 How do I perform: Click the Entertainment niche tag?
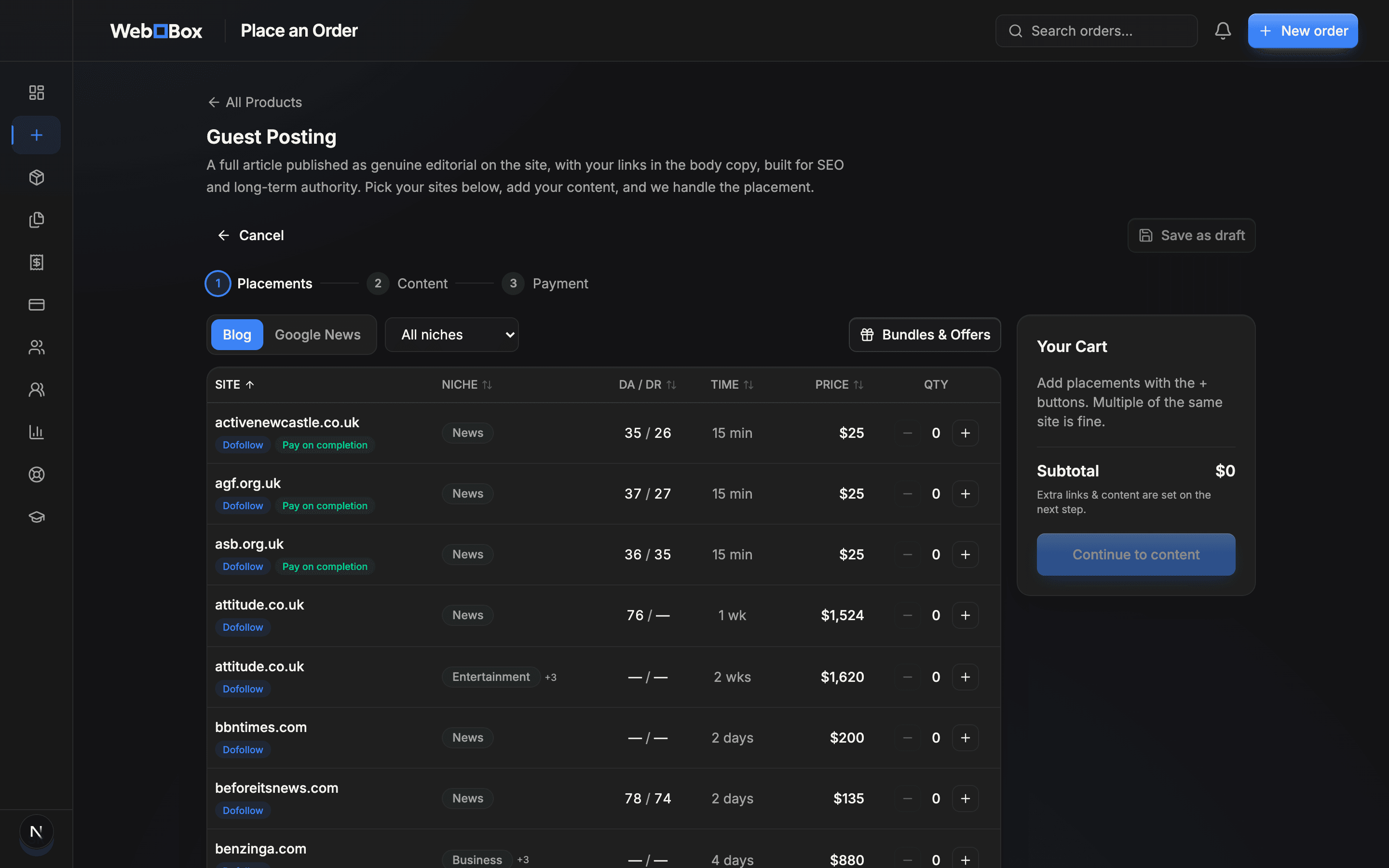tap(491, 677)
